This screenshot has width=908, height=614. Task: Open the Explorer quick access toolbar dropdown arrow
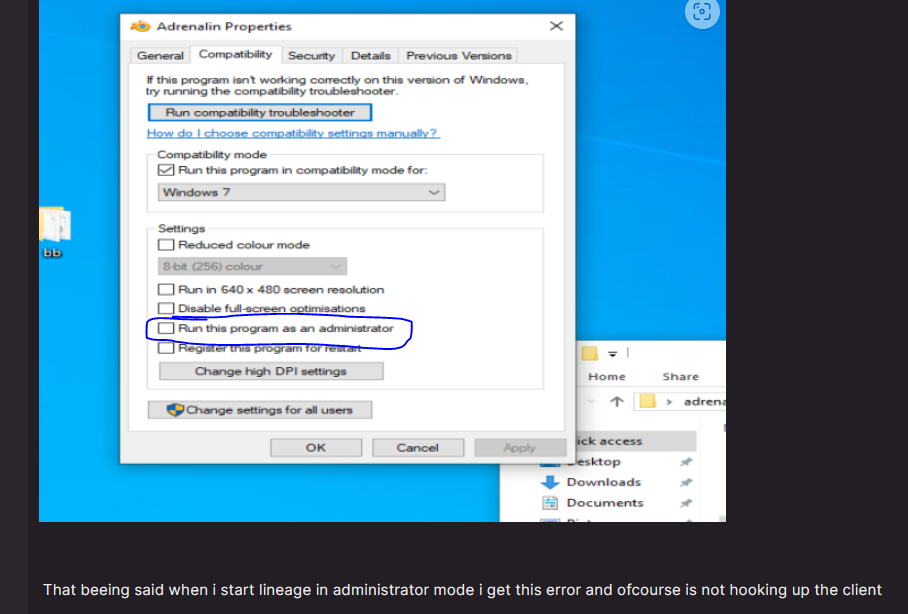pos(612,354)
